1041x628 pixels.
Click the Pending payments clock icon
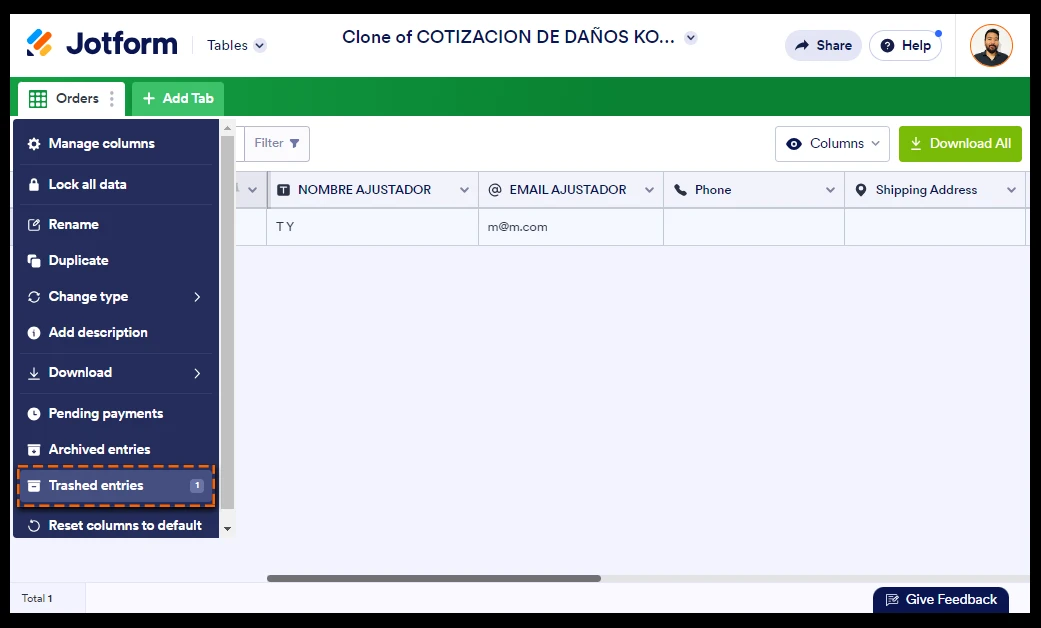(34, 414)
